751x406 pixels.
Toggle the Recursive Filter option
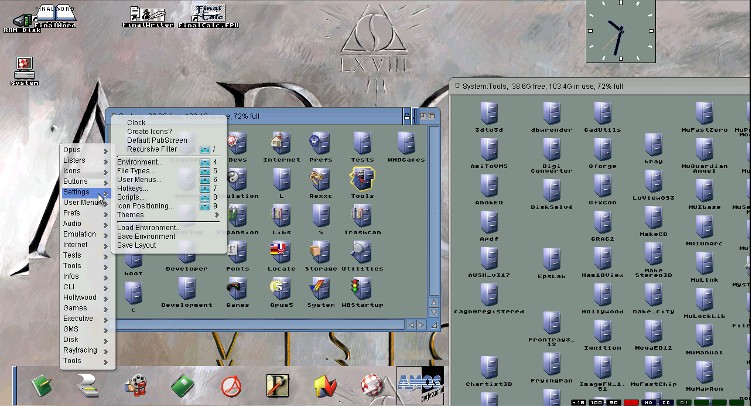(152, 149)
